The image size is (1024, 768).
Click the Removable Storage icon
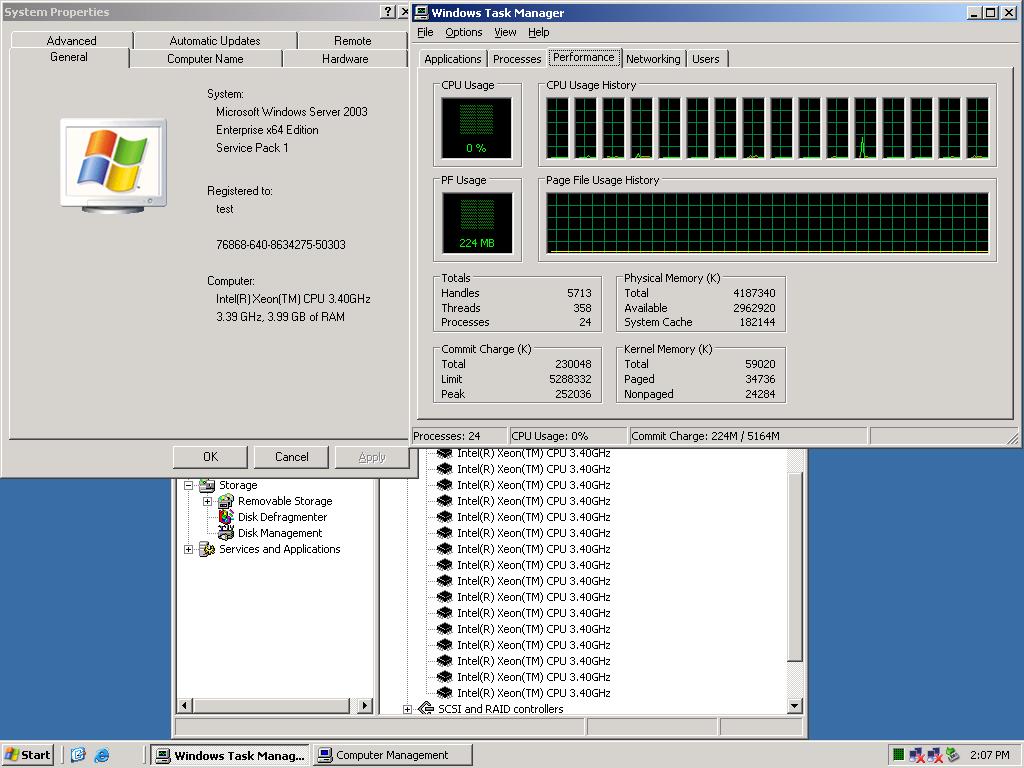pyautogui.click(x=226, y=501)
